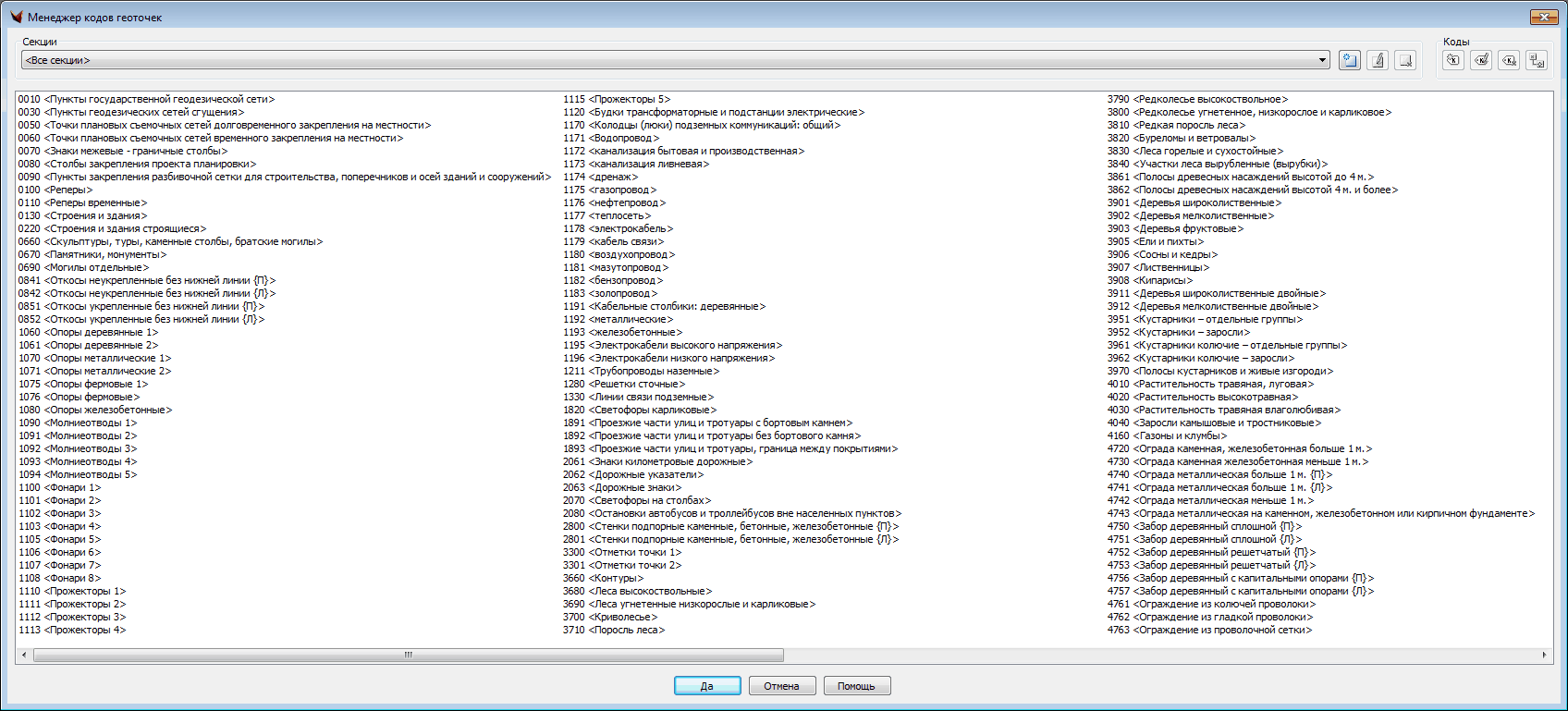The height and width of the screenshot is (711, 1568).
Task: Click the horizontal scrollbar thumb in the list
Action: [408, 656]
